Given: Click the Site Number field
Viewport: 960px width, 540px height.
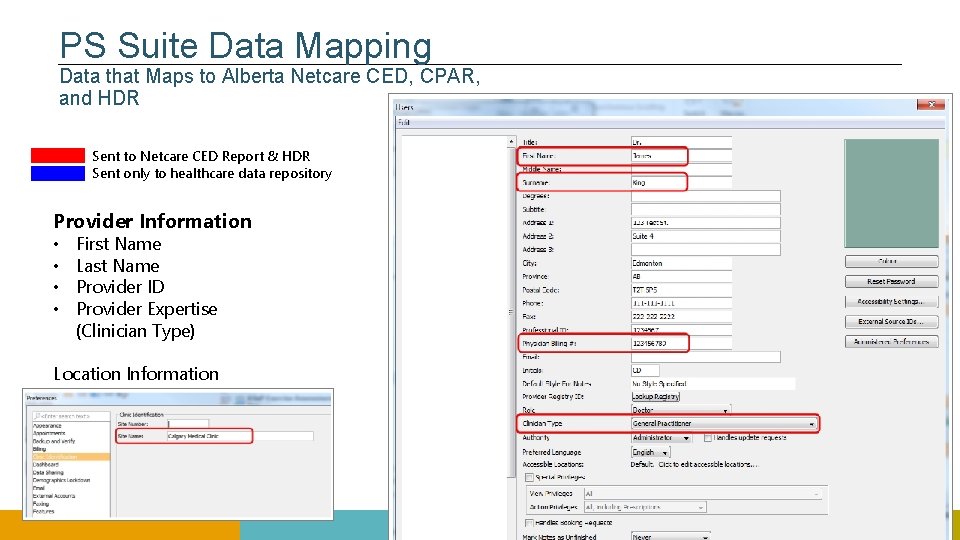Looking at the screenshot, I should [188, 424].
